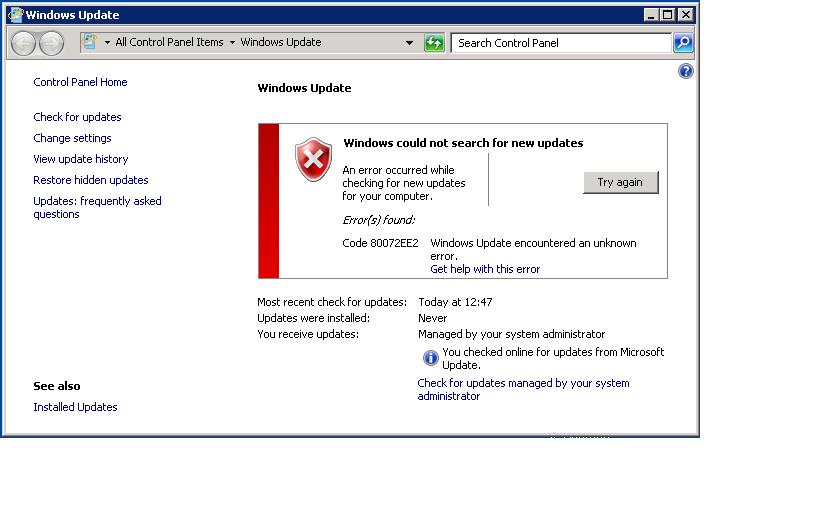Open the address bar history dropdown
Image resolution: width=840 pixels, height=525 pixels.
tap(409, 42)
